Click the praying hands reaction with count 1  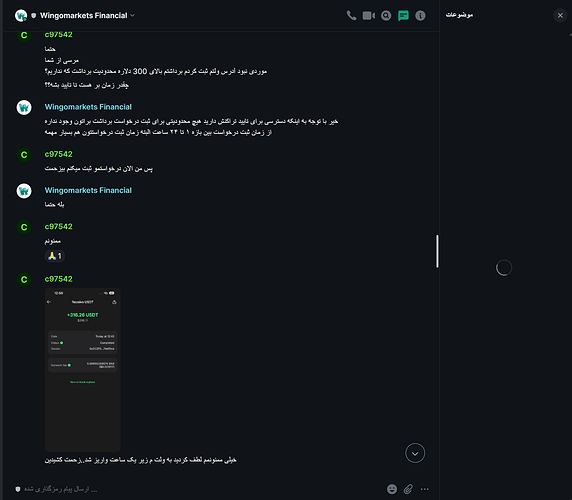point(54,256)
